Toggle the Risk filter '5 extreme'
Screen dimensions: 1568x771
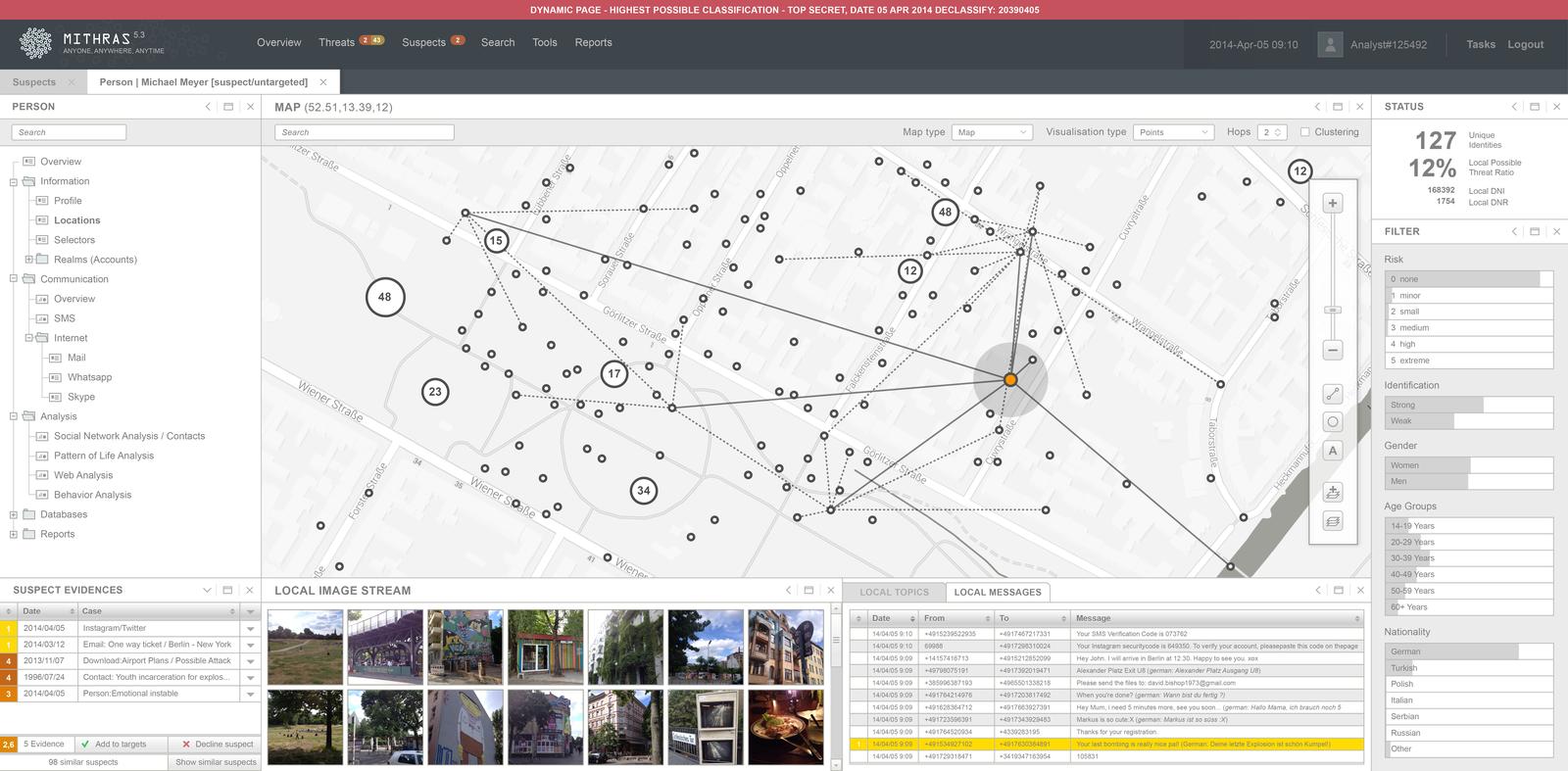pos(1469,361)
